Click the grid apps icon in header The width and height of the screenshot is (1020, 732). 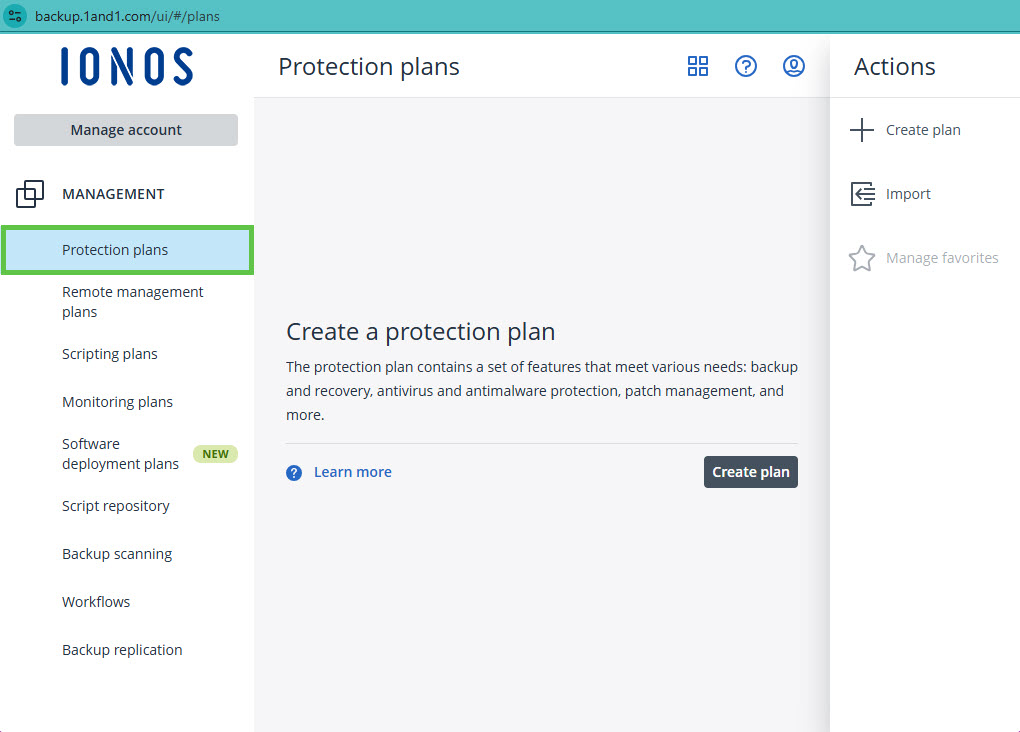click(698, 66)
